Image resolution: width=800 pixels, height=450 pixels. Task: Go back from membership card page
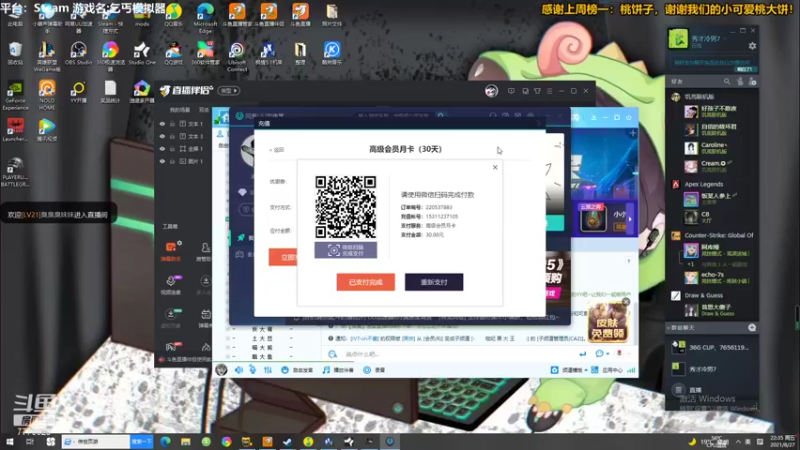tap(277, 150)
